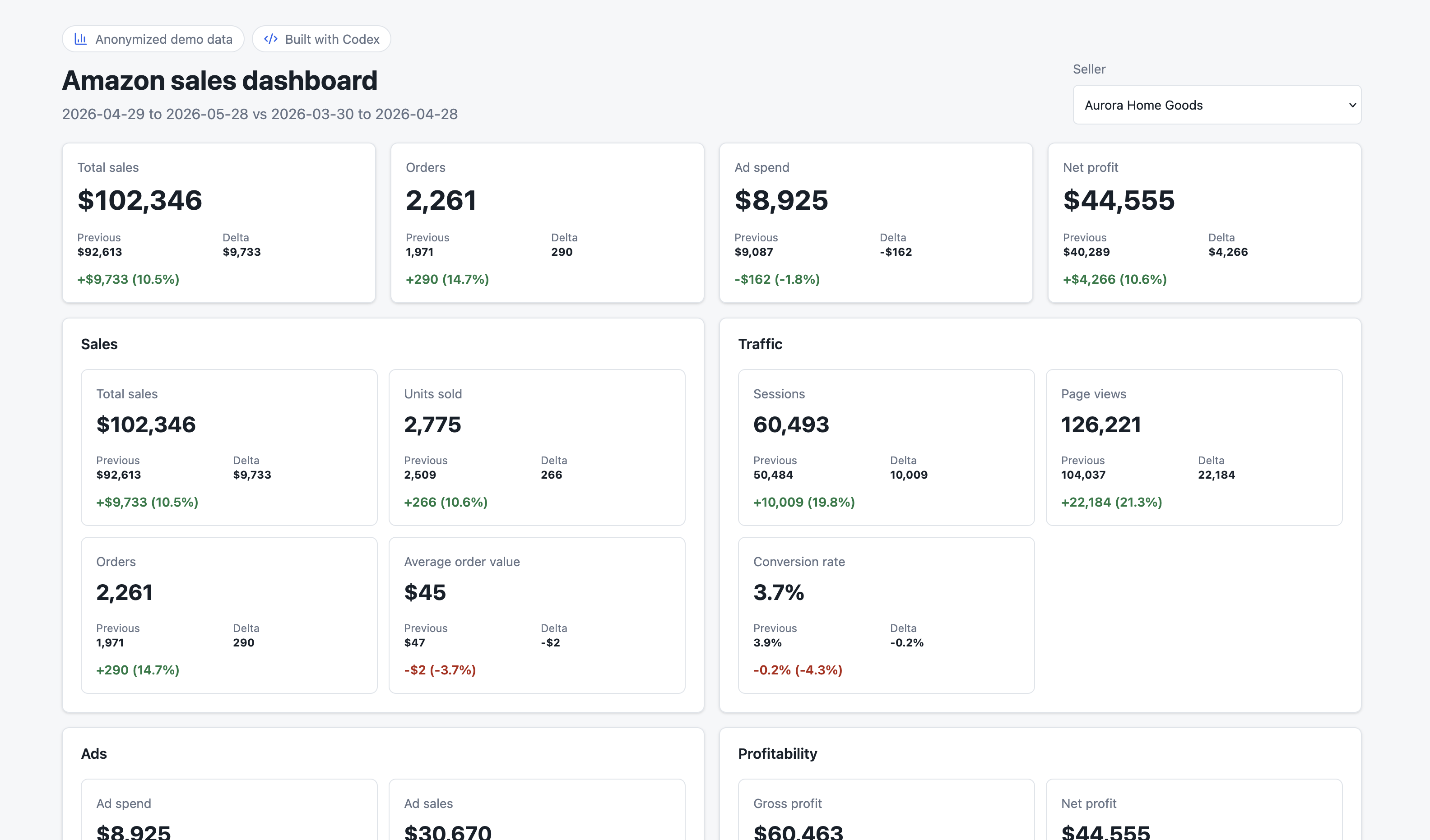Click the bar chart icon beside Anonymized demo data
Viewport: 1430px width, 840px height.
click(81, 39)
